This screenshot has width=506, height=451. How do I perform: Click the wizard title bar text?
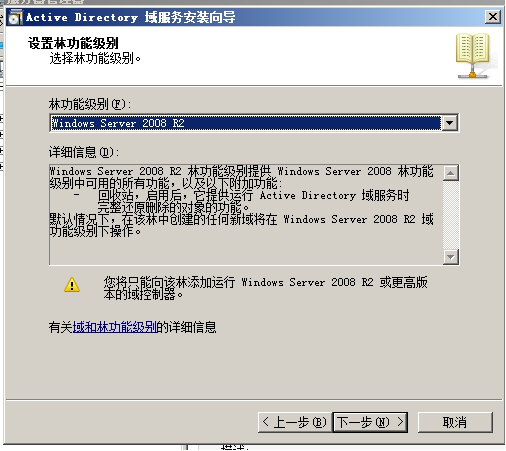point(130,17)
